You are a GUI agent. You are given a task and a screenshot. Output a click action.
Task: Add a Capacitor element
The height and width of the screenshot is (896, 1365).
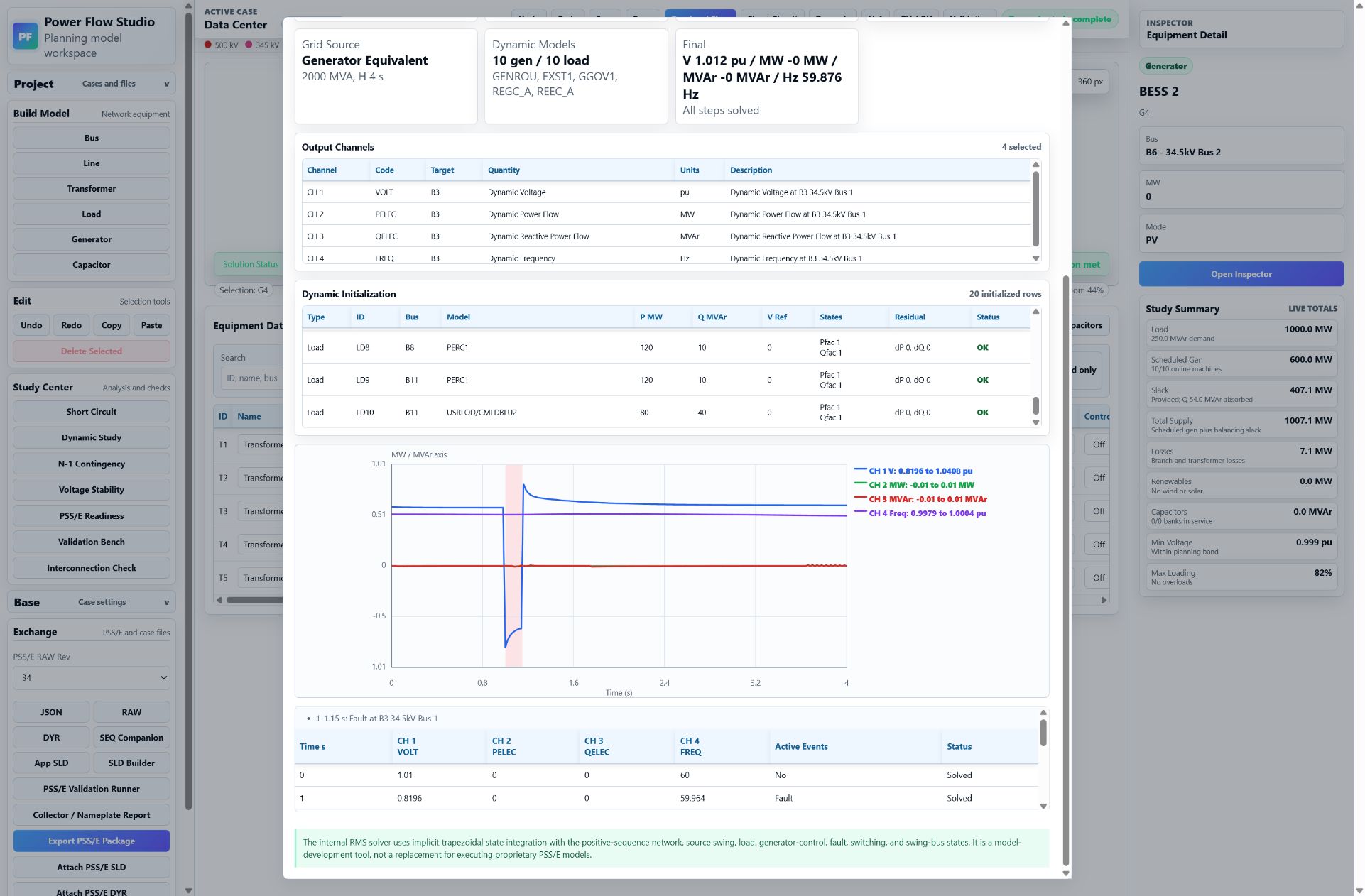coord(92,265)
